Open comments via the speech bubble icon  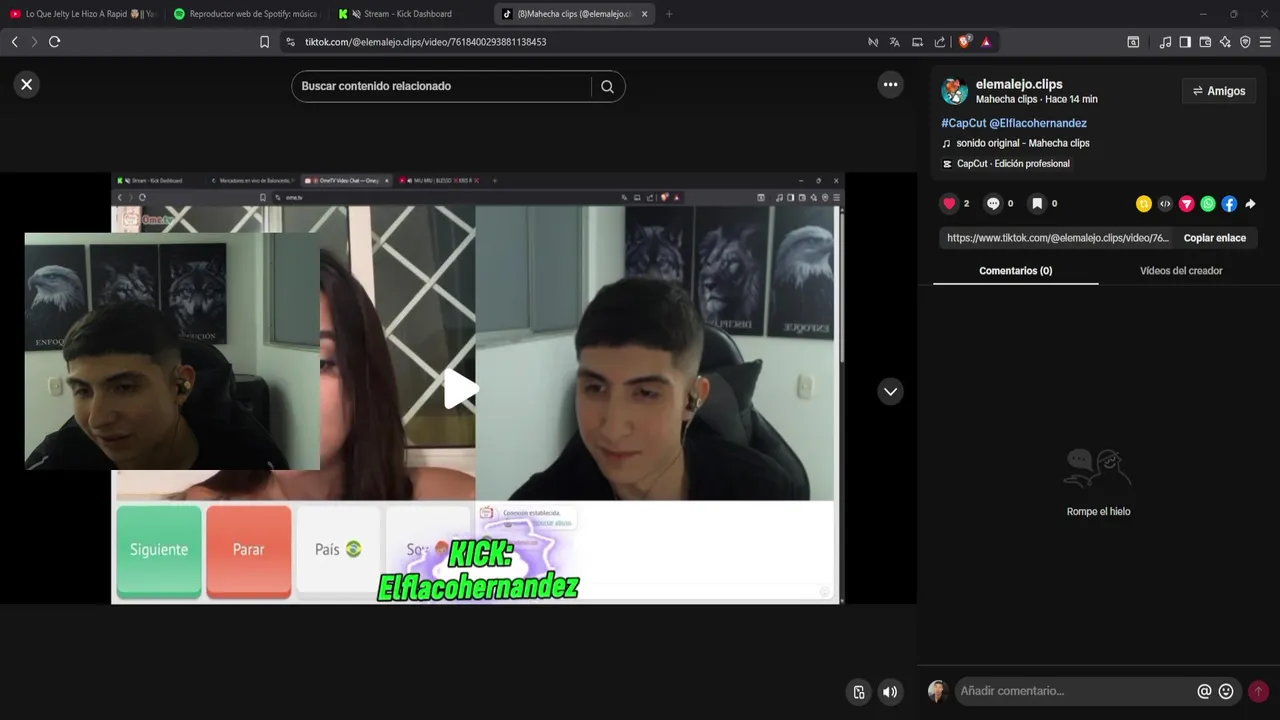993,203
